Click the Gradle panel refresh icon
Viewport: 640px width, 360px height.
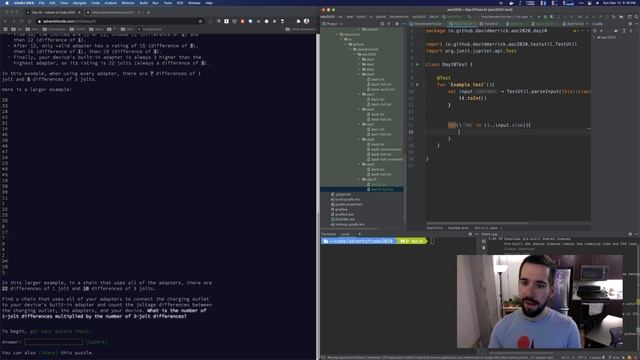pos(595,31)
